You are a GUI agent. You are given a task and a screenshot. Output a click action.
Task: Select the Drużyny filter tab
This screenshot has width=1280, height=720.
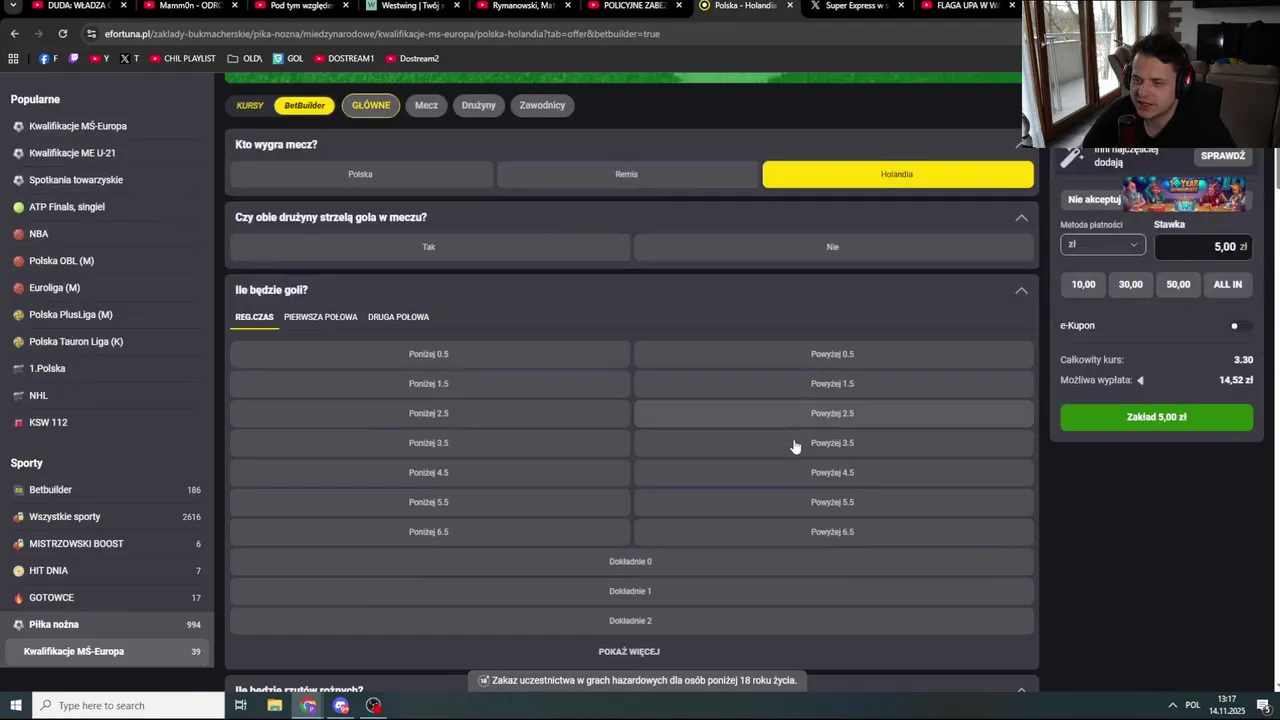(x=479, y=105)
